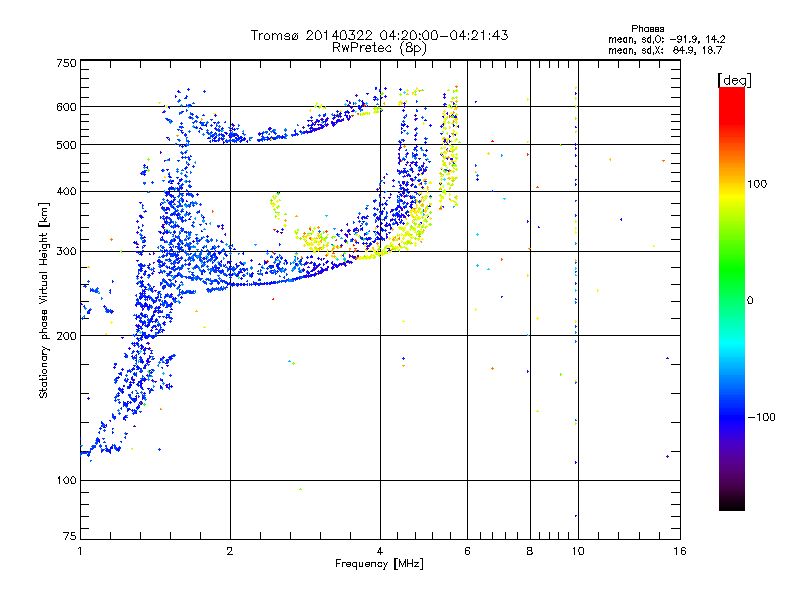Click the y-axis tick label 300
Screen dimensions: 800x600
point(66,251)
